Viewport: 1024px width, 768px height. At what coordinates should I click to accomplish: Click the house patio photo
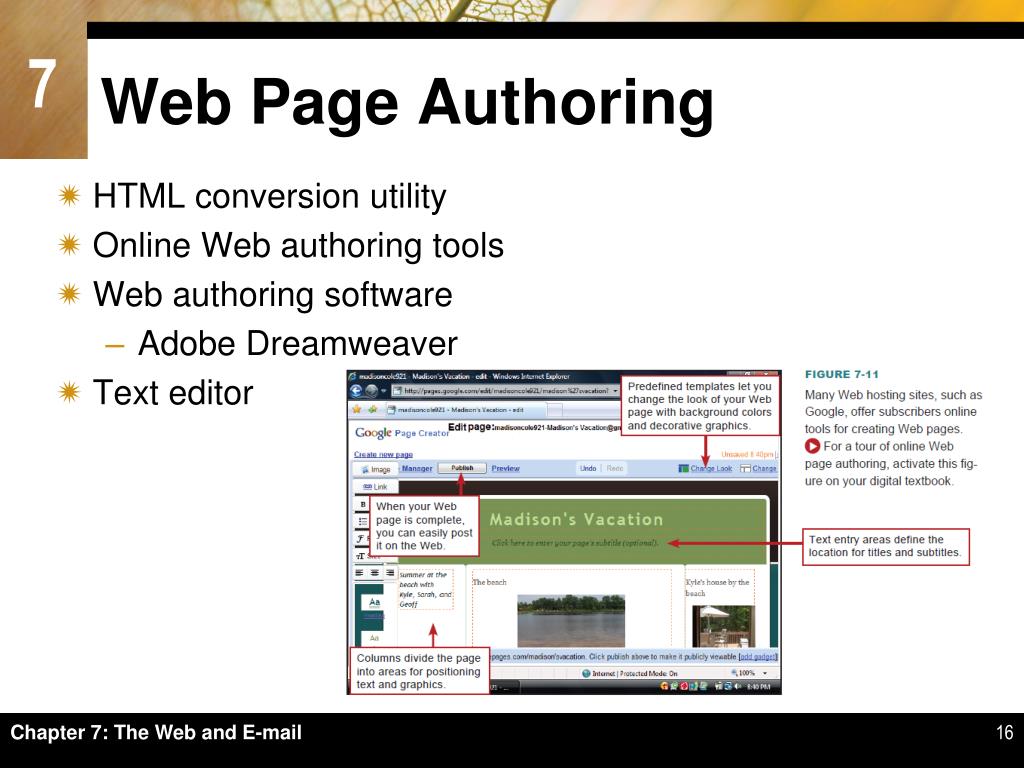click(723, 626)
